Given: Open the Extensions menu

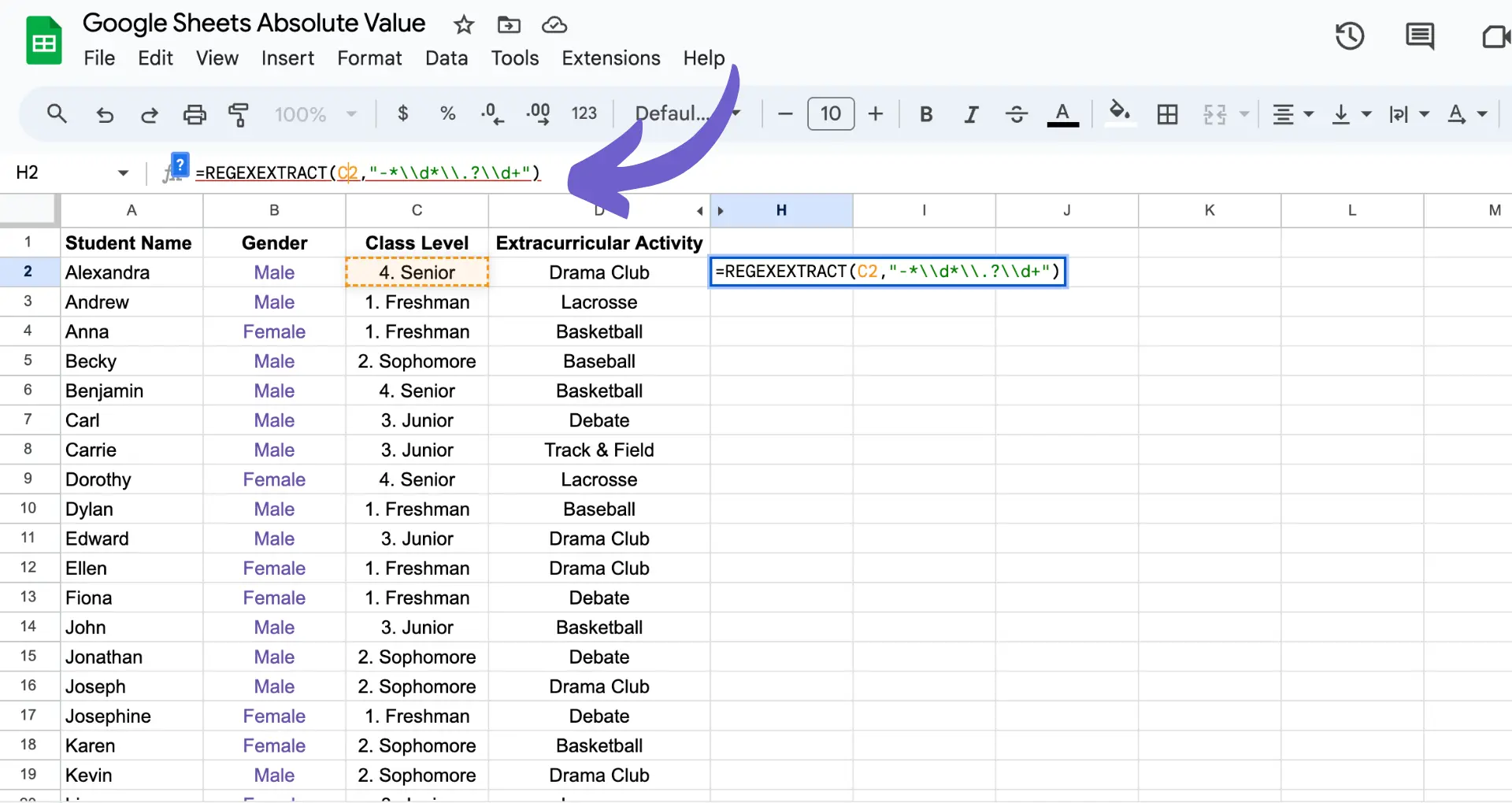Looking at the screenshot, I should click(611, 58).
